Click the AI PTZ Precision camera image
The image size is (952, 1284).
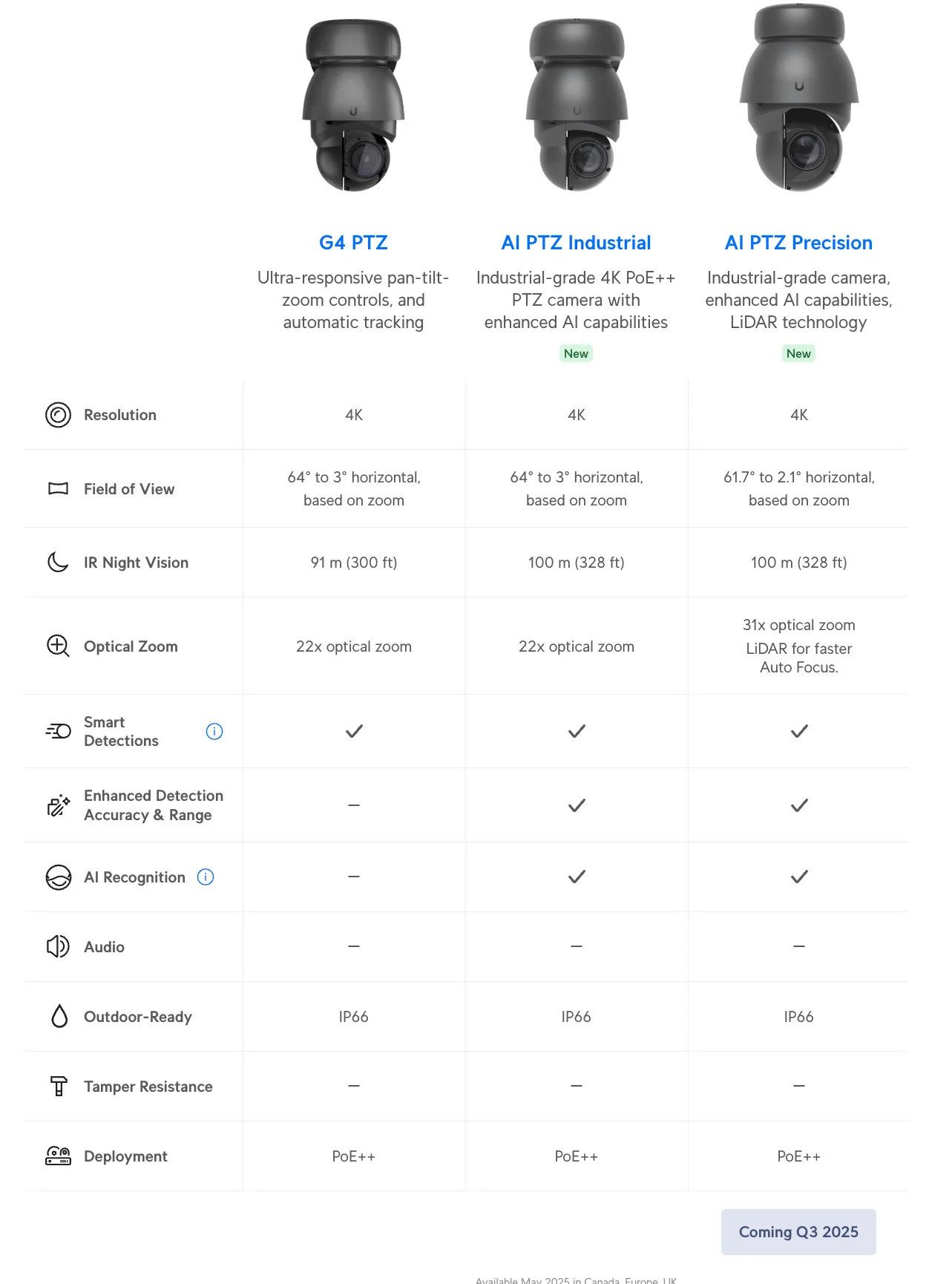799,97
